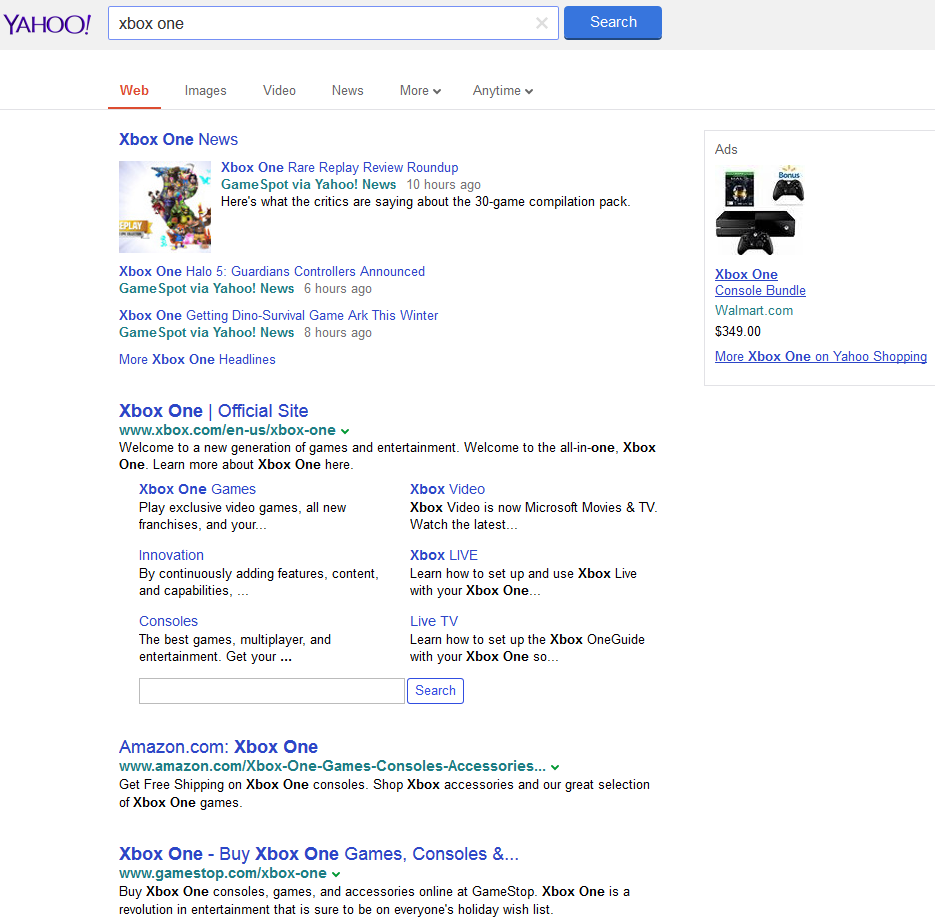The image size is (935, 924).
Task: Clear the search box with the X icon
Action: (x=542, y=23)
